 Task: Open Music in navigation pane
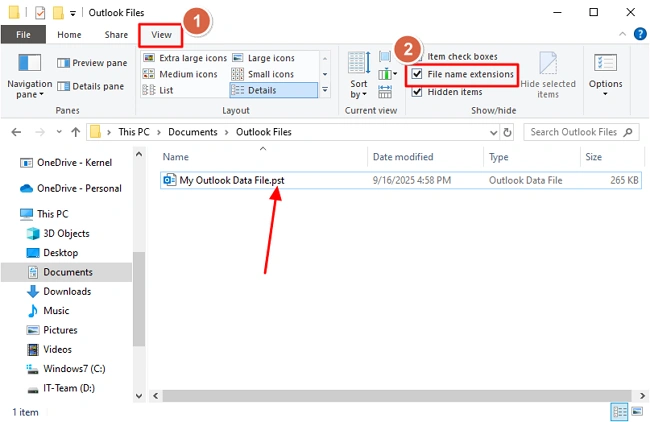click(x=48, y=311)
